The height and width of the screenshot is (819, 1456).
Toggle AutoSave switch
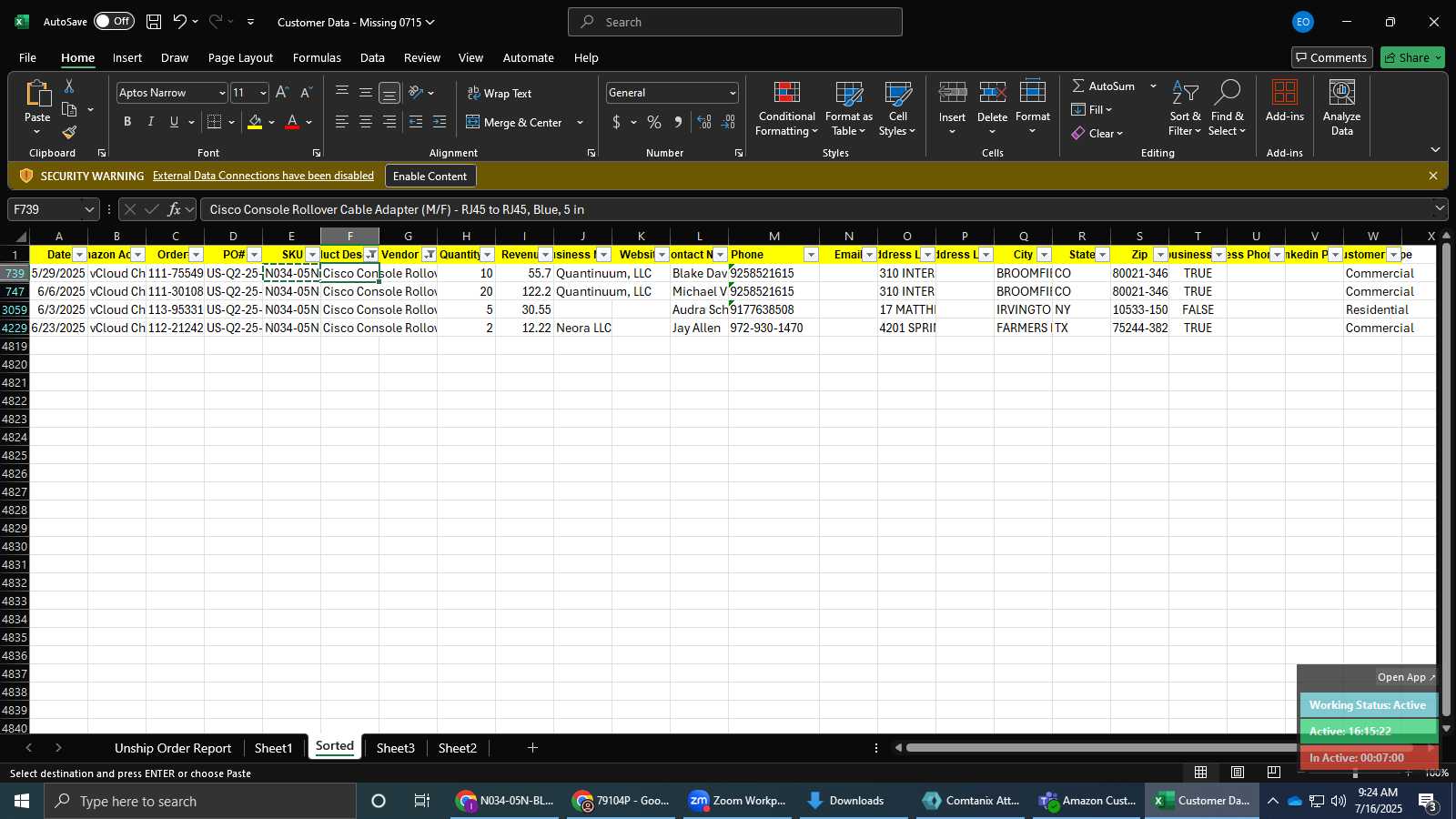point(114,21)
